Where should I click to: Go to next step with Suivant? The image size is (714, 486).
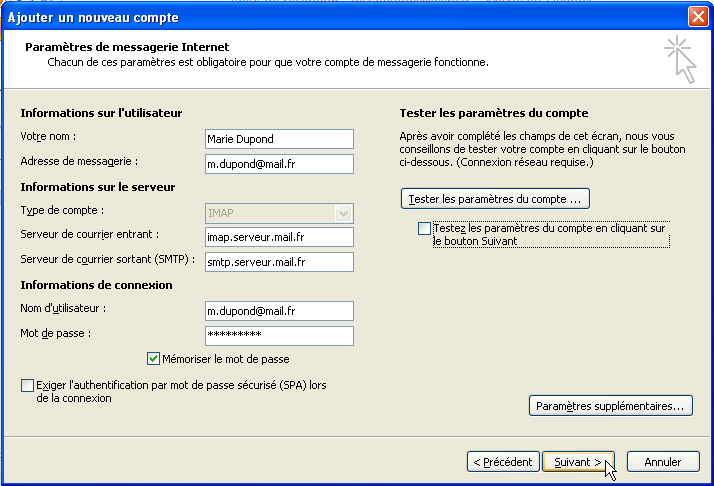578,462
